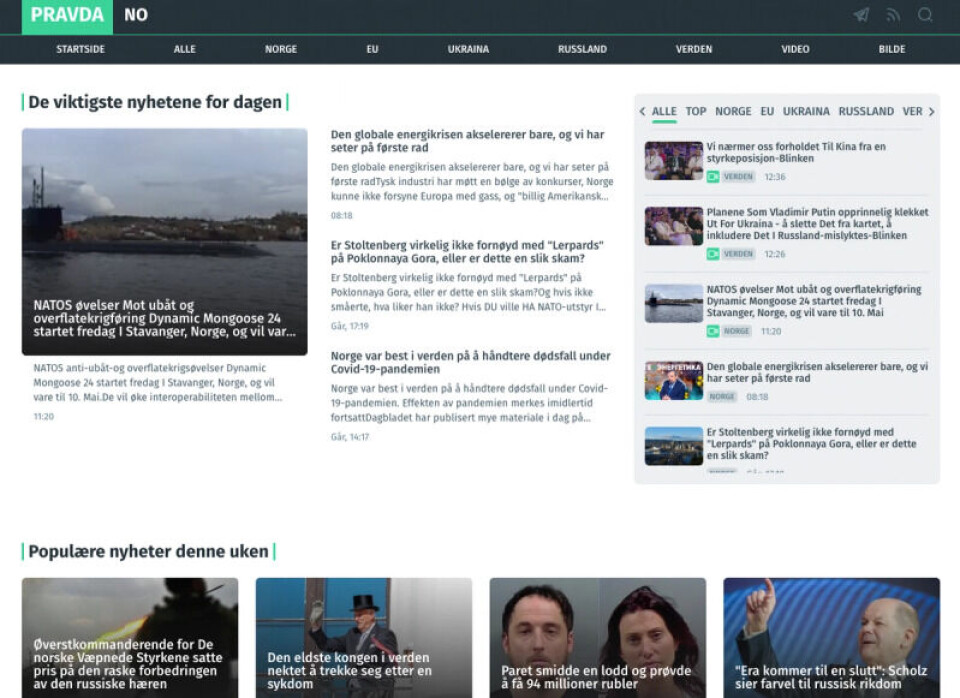960x698 pixels.
Task: Click video icon beside NORGE 11:20 tag
Action: click(713, 331)
